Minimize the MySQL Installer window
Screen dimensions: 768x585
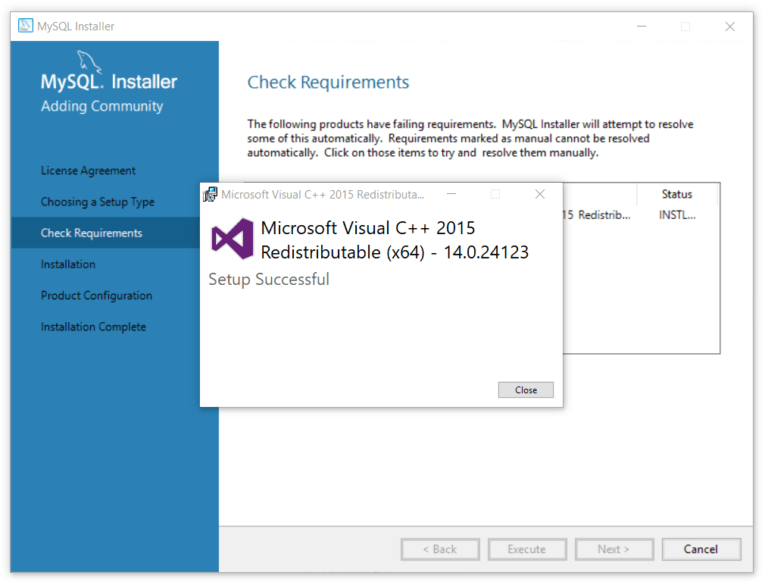pyautogui.click(x=642, y=26)
